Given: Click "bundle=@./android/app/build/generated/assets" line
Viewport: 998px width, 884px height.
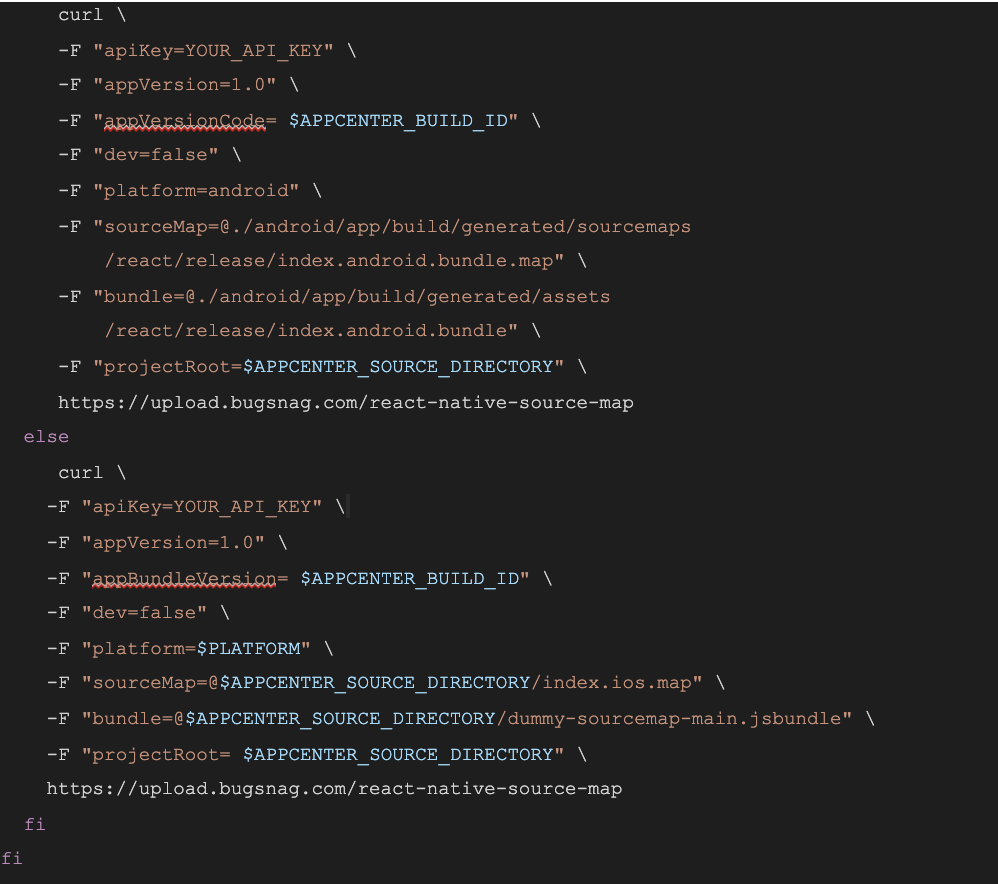Looking at the screenshot, I should (356, 297).
